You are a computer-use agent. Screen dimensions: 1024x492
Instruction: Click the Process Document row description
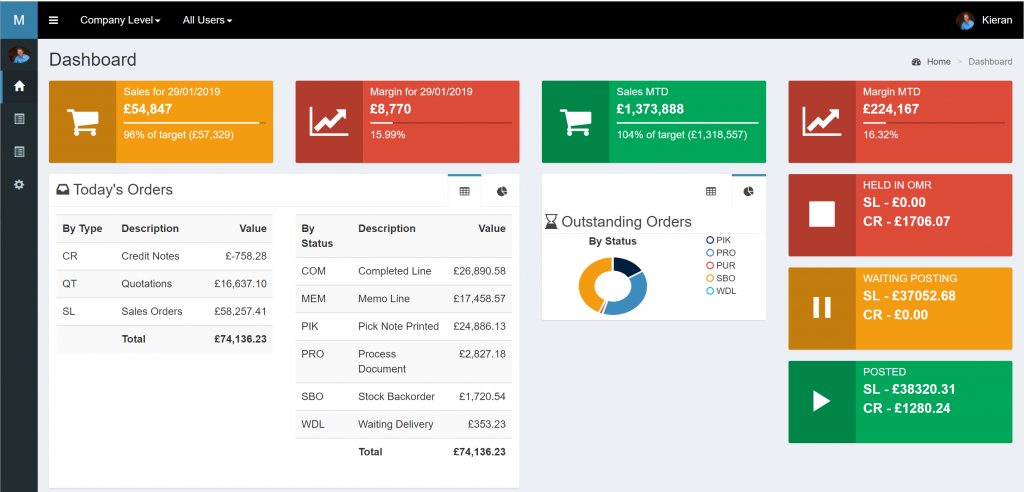(382, 361)
